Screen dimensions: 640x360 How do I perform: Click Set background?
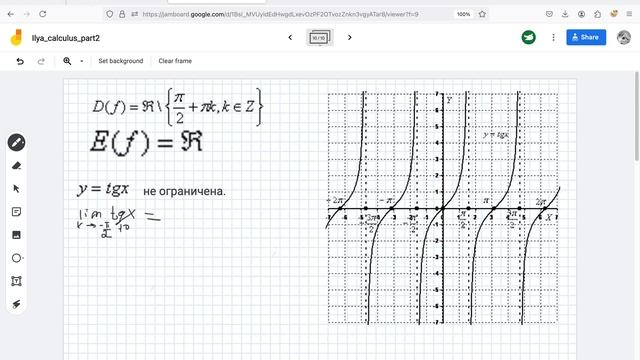(121, 61)
